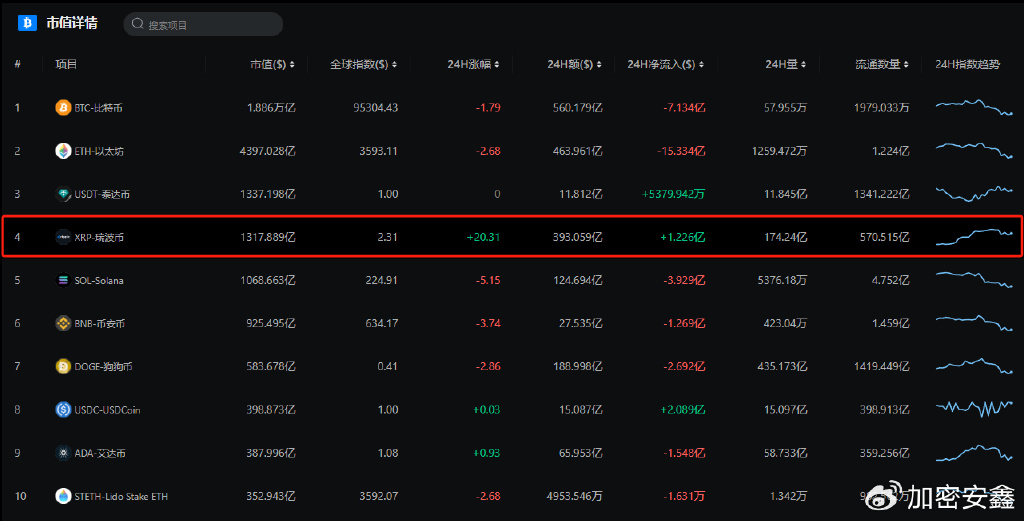Click the SOL coin icon
1024x521 pixels.
pos(63,280)
